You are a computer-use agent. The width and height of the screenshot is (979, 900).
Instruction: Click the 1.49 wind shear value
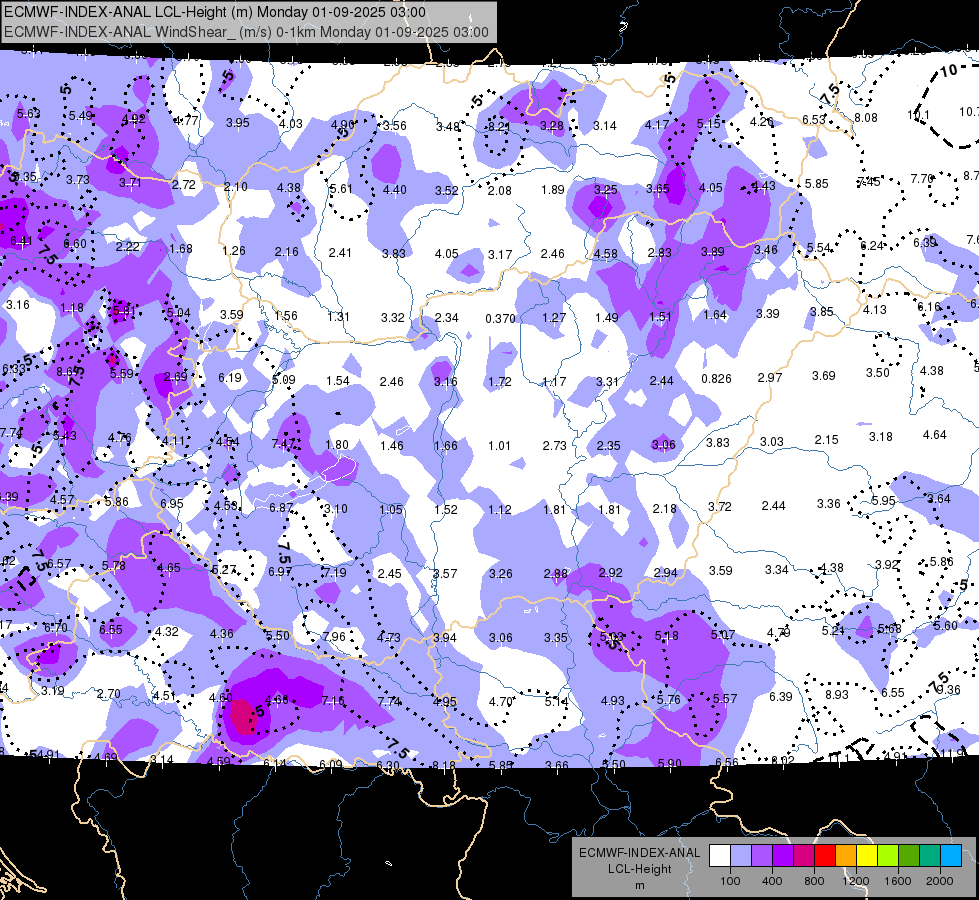(606, 318)
